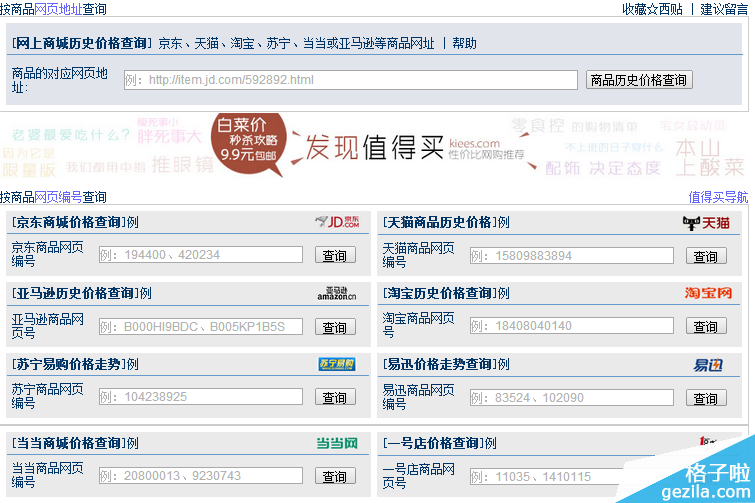Click the Suning logo
Screen dimensions: 755x503
[x=337, y=364]
